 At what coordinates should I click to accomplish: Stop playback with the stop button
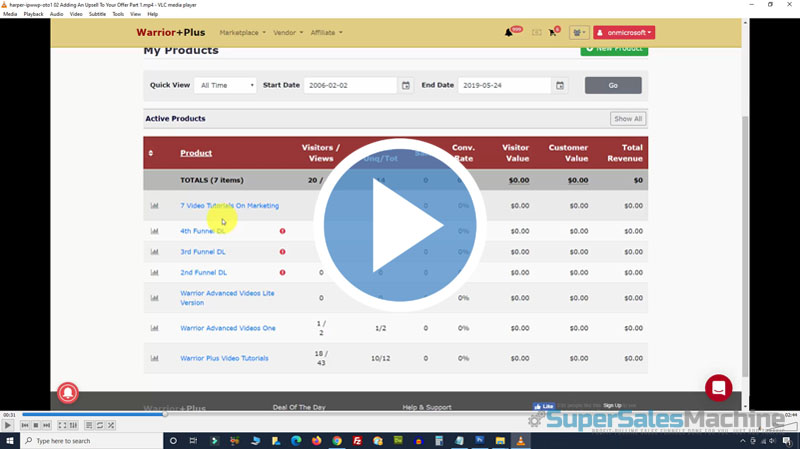(36, 425)
